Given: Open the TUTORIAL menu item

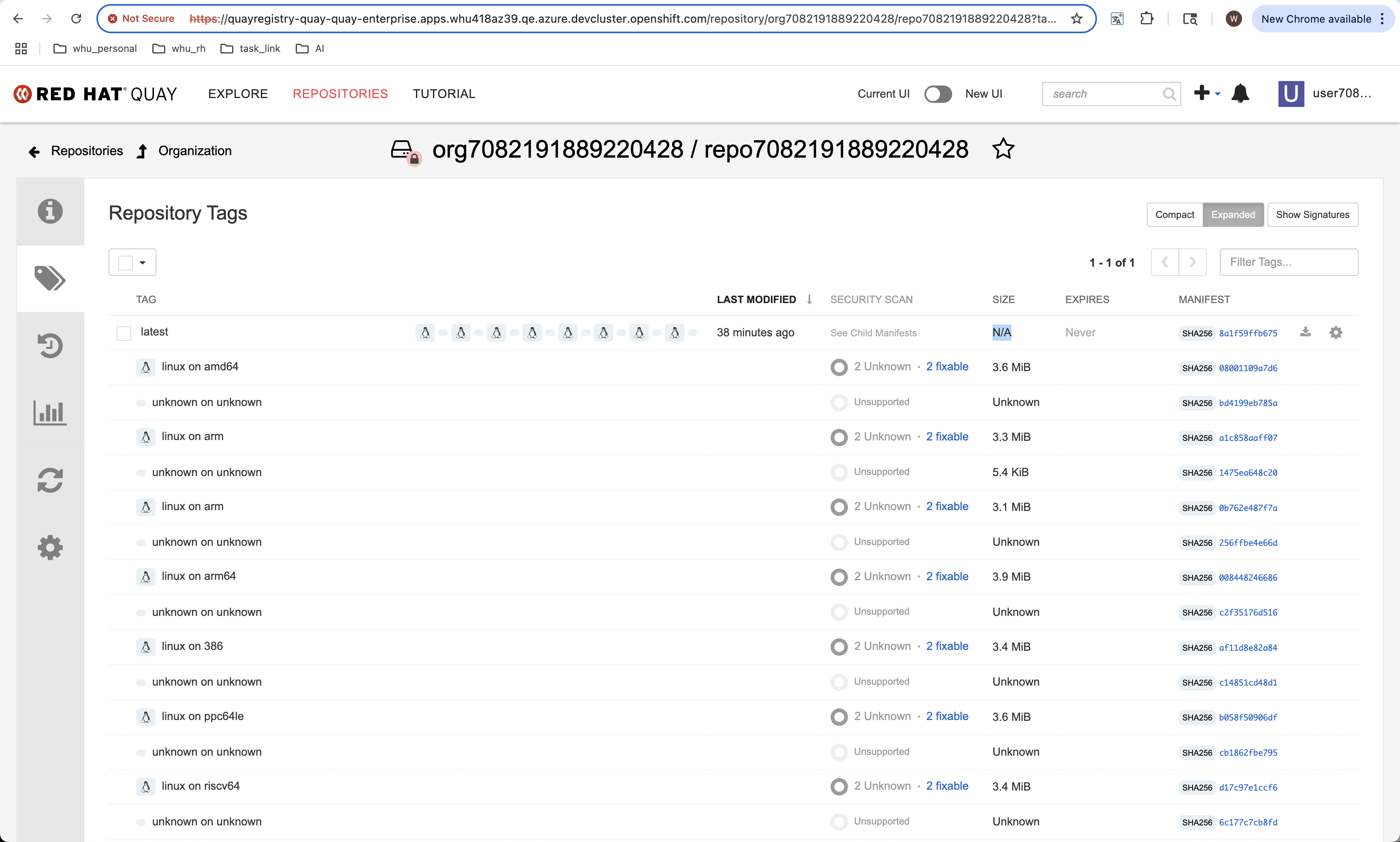Looking at the screenshot, I should click(x=444, y=94).
